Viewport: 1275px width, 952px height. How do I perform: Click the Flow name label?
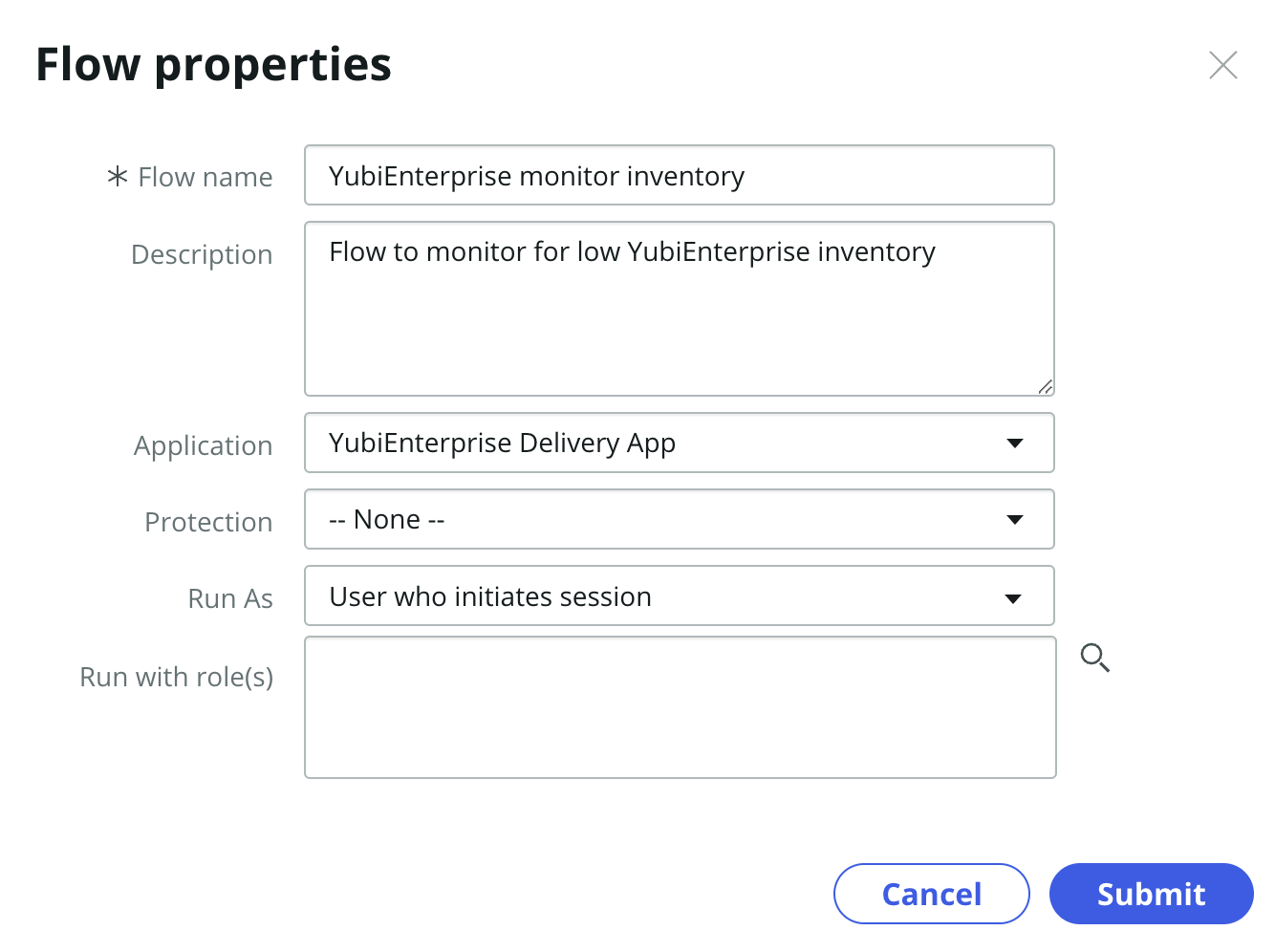tap(205, 177)
